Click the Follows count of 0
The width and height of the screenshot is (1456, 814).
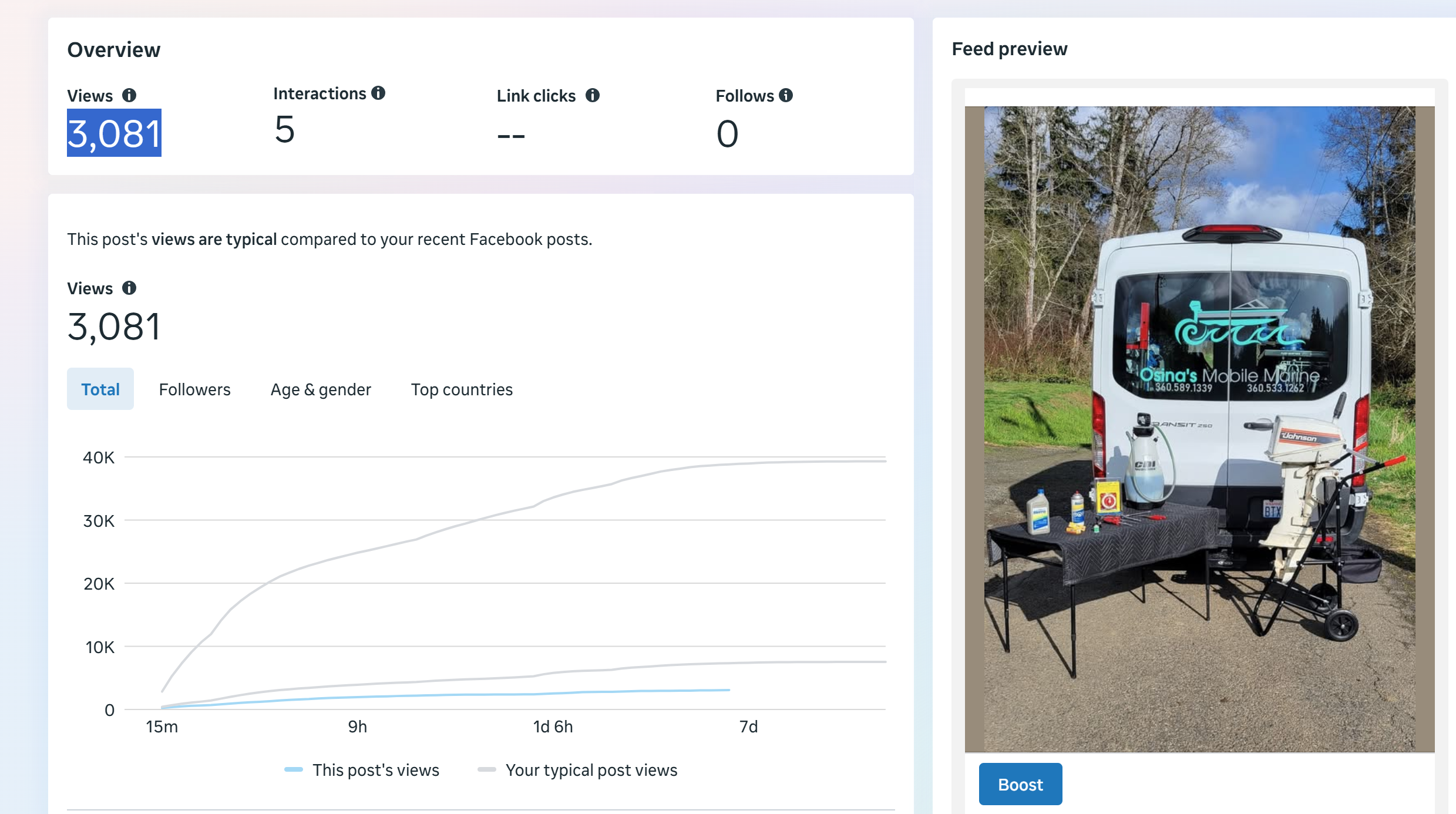point(727,134)
